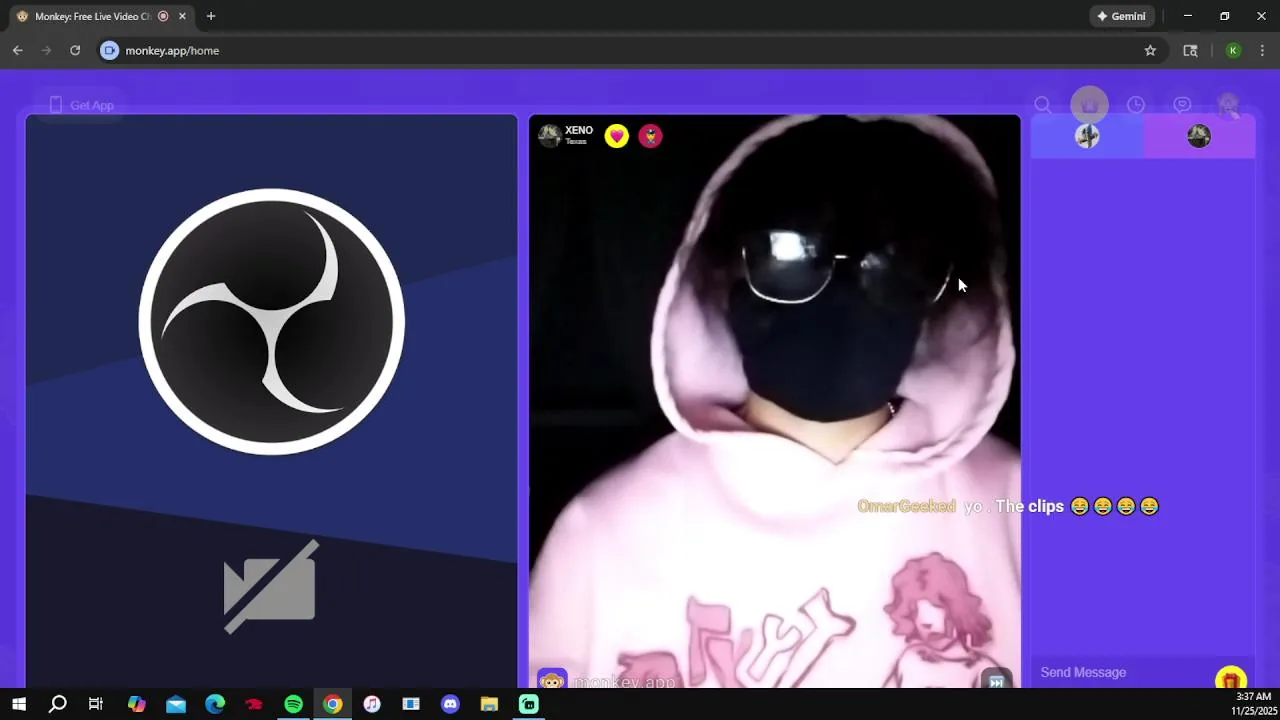Reload the monkey.app page

[x=75, y=50]
